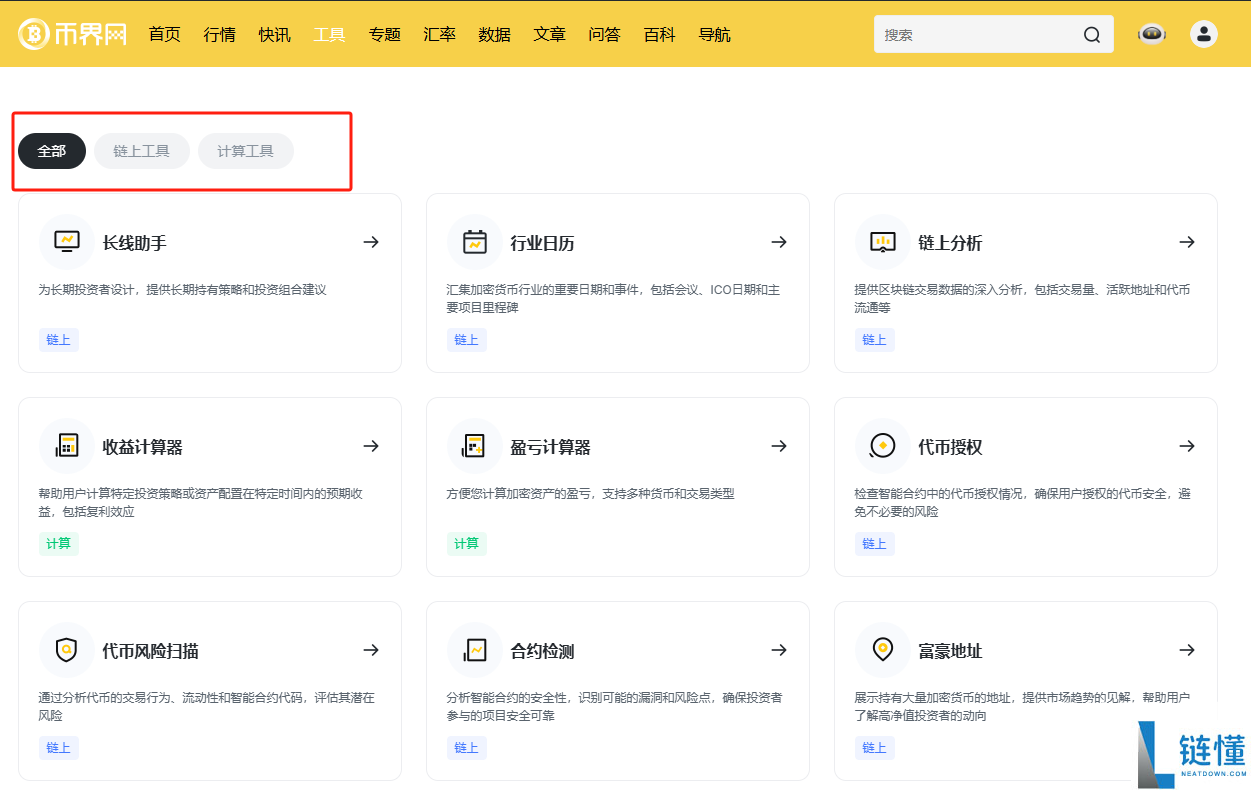Click the 代币风险扫描 shield icon

coord(67,650)
